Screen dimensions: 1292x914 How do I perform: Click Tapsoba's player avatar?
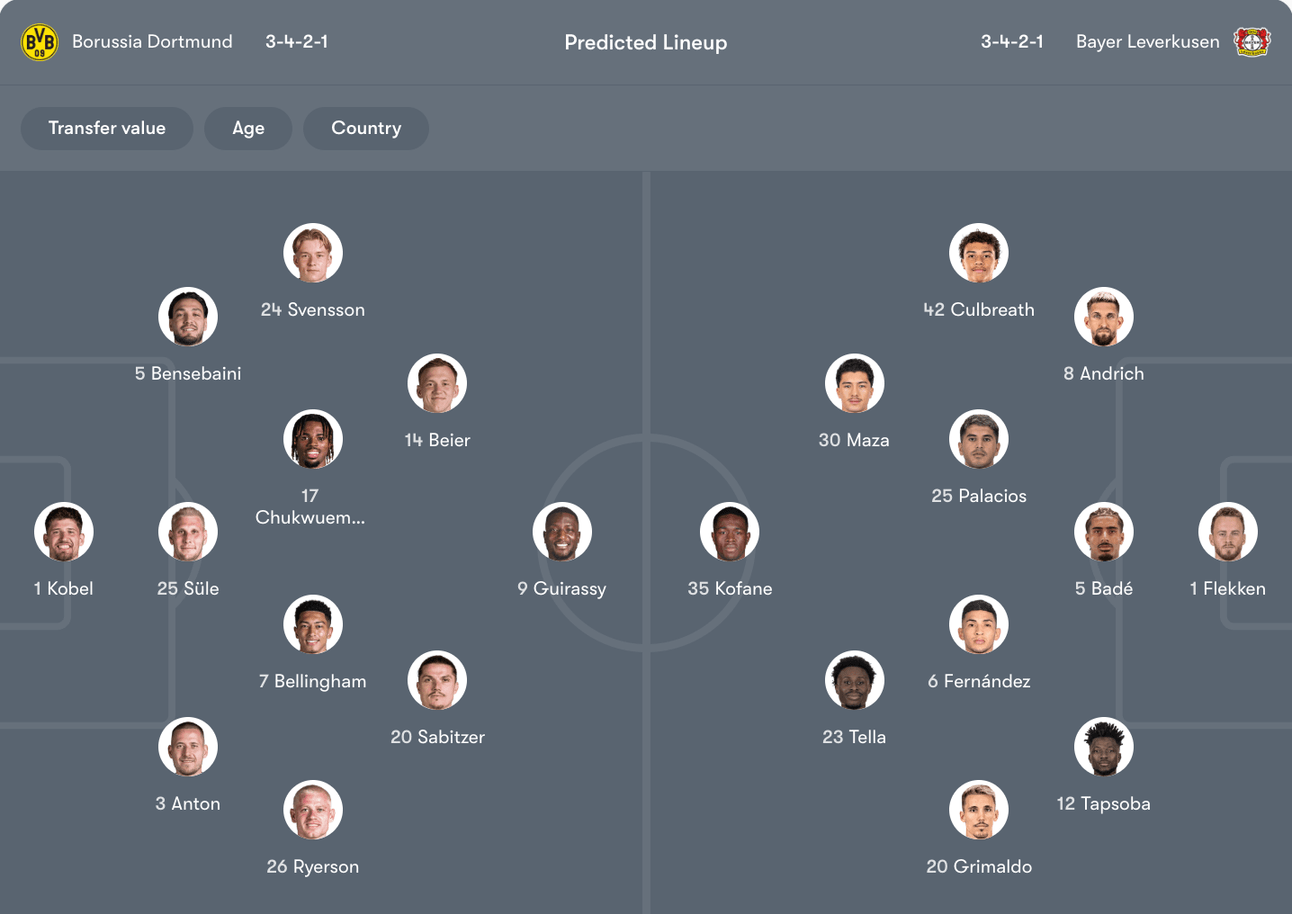(1104, 747)
